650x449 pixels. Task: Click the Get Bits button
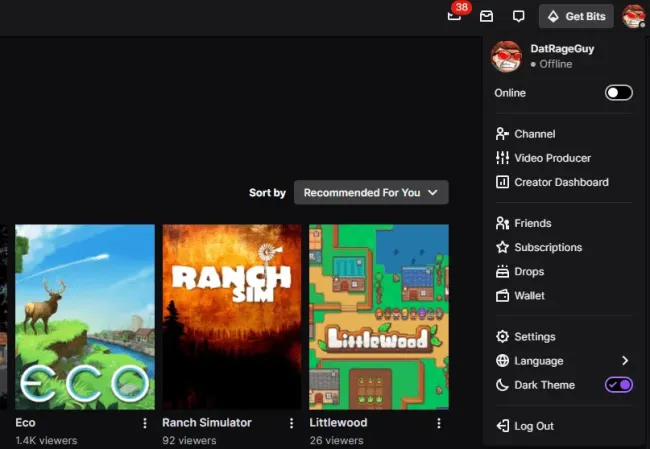(x=576, y=16)
